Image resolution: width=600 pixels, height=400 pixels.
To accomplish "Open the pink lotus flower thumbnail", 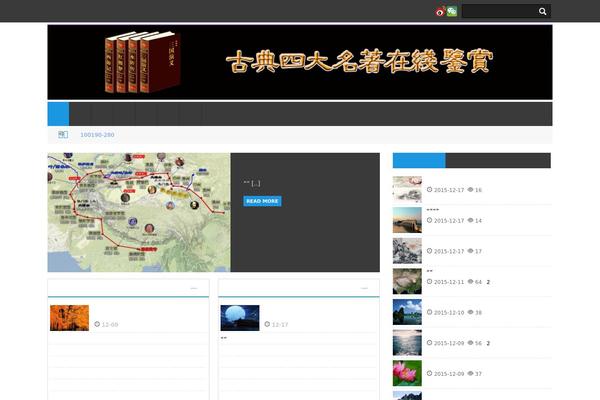I will (407, 373).
